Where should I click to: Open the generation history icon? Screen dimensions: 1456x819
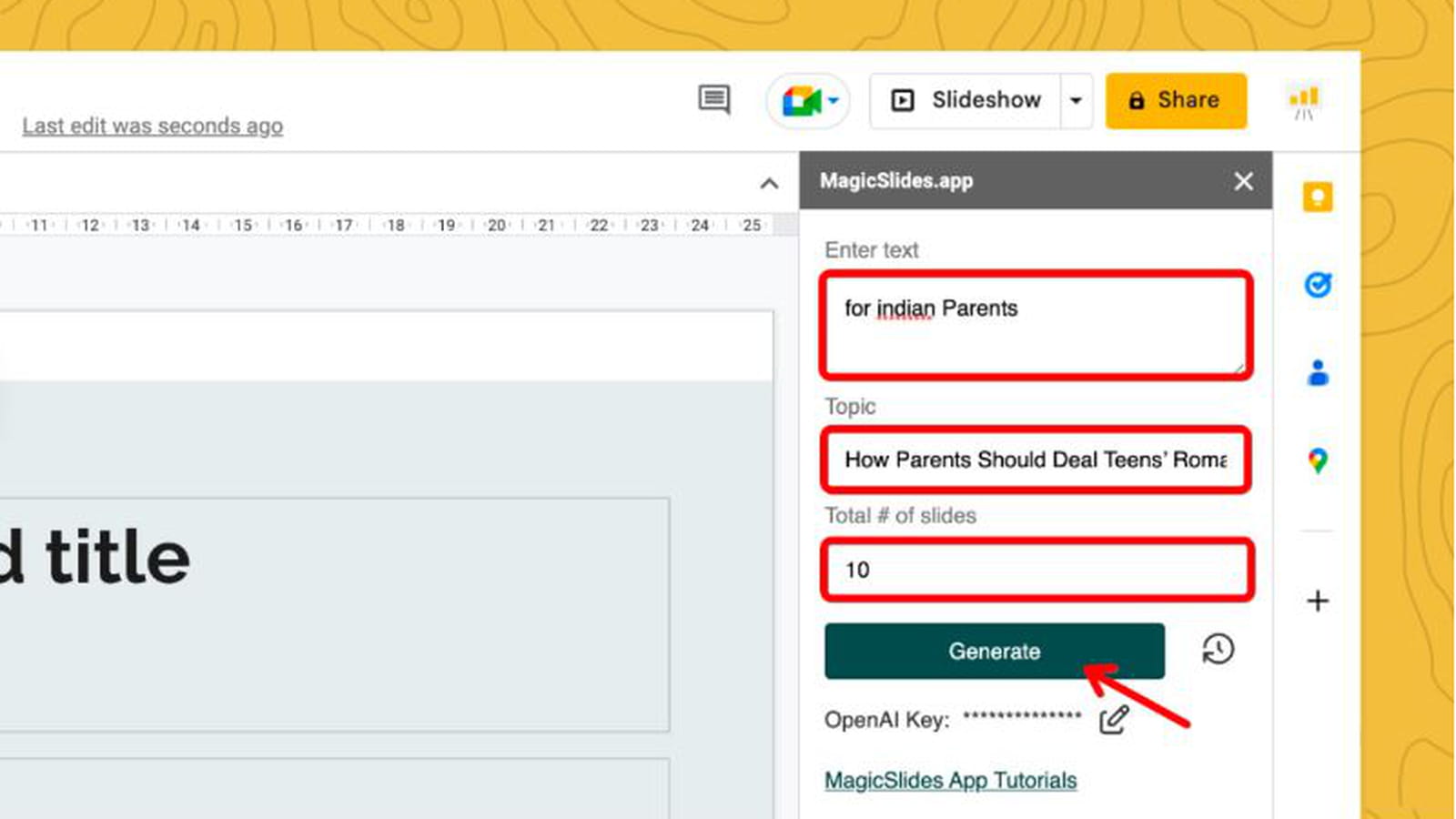click(x=1218, y=650)
